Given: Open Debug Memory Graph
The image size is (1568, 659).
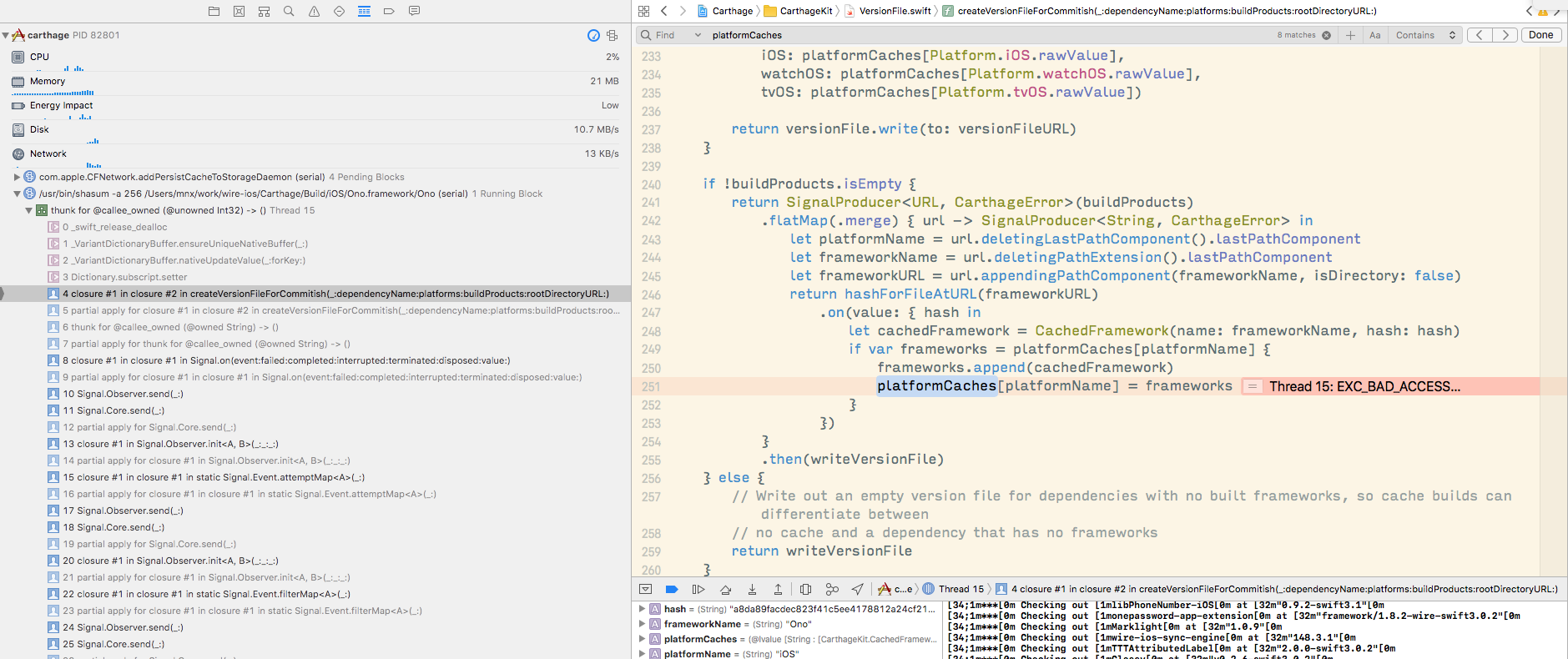Looking at the screenshot, I should (x=832, y=589).
